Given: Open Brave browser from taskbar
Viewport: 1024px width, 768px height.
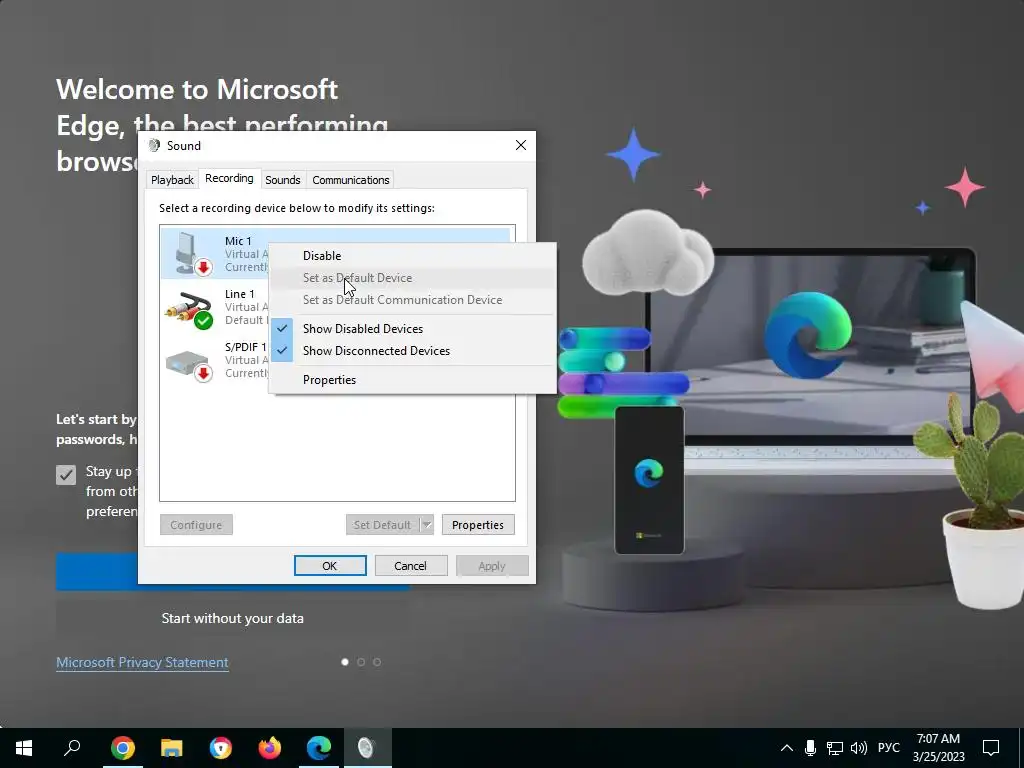Looking at the screenshot, I should (221, 748).
